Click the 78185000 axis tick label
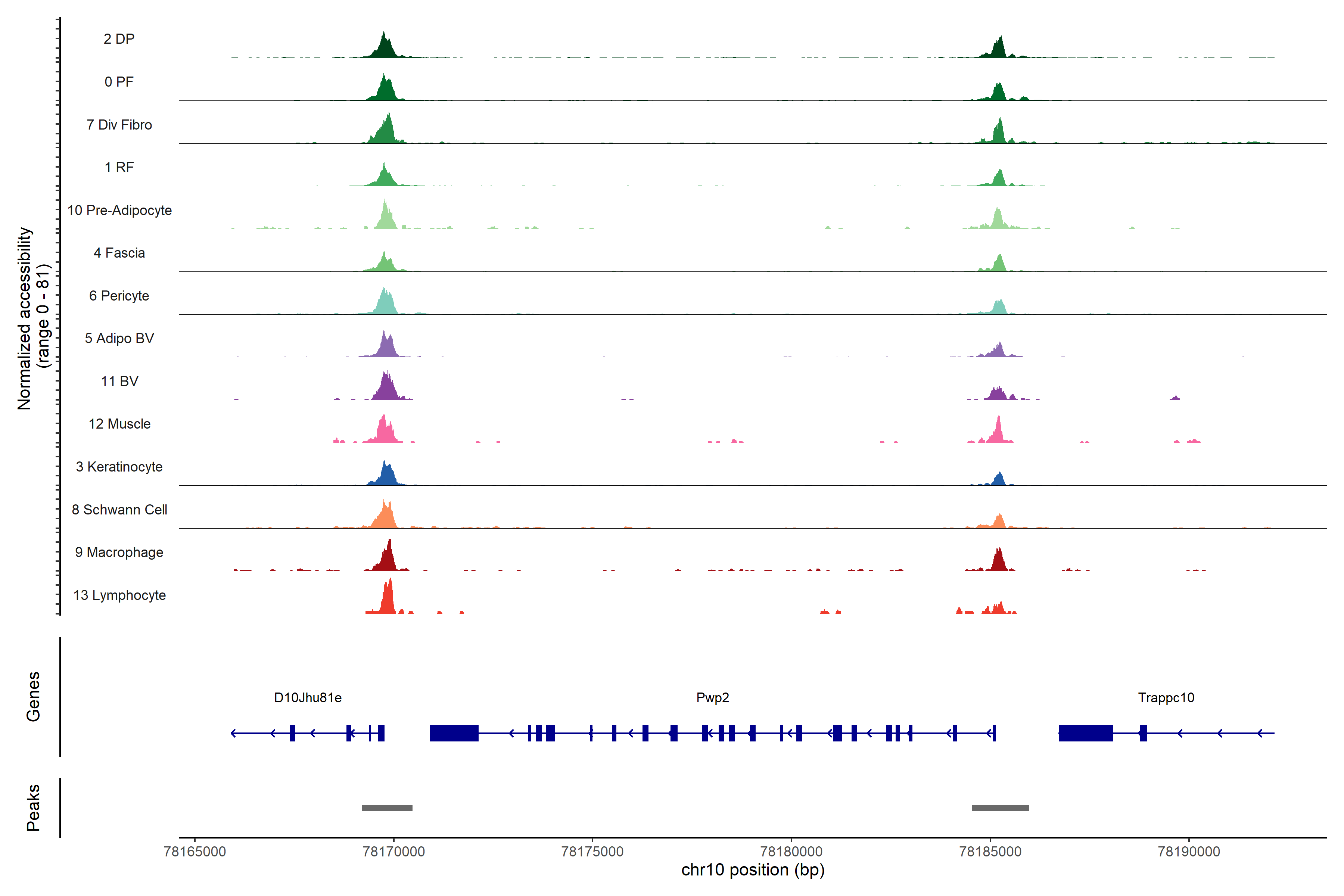This screenshot has width=1344, height=896. (990, 852)
